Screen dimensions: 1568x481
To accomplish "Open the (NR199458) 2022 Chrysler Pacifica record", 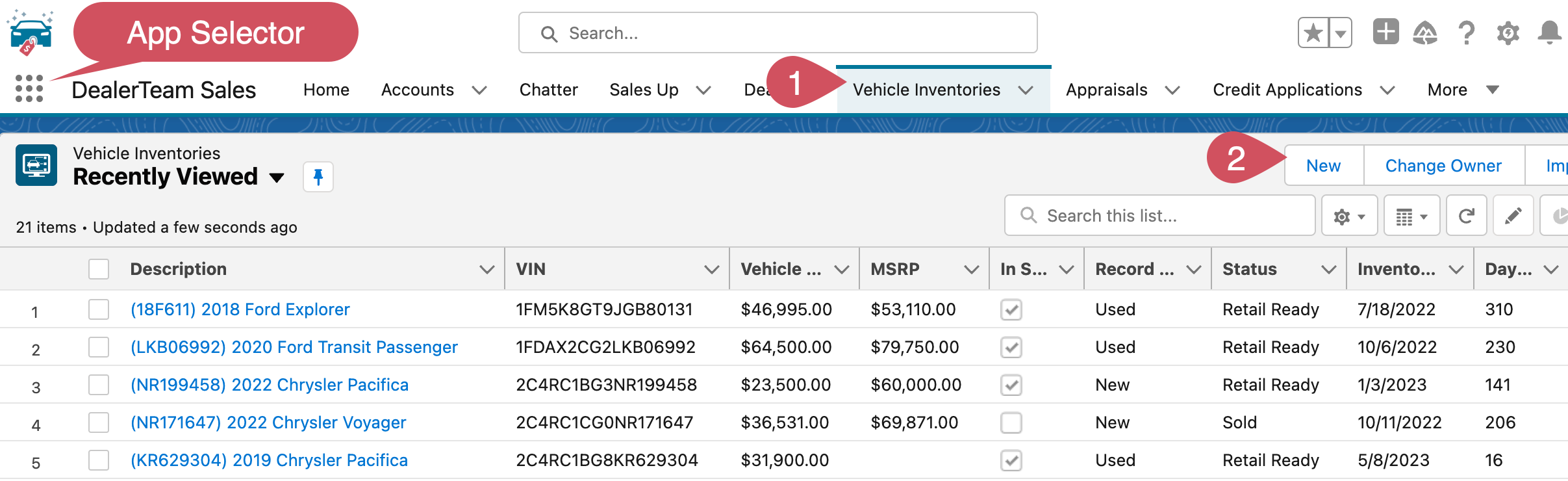I will tap(269, 385).
